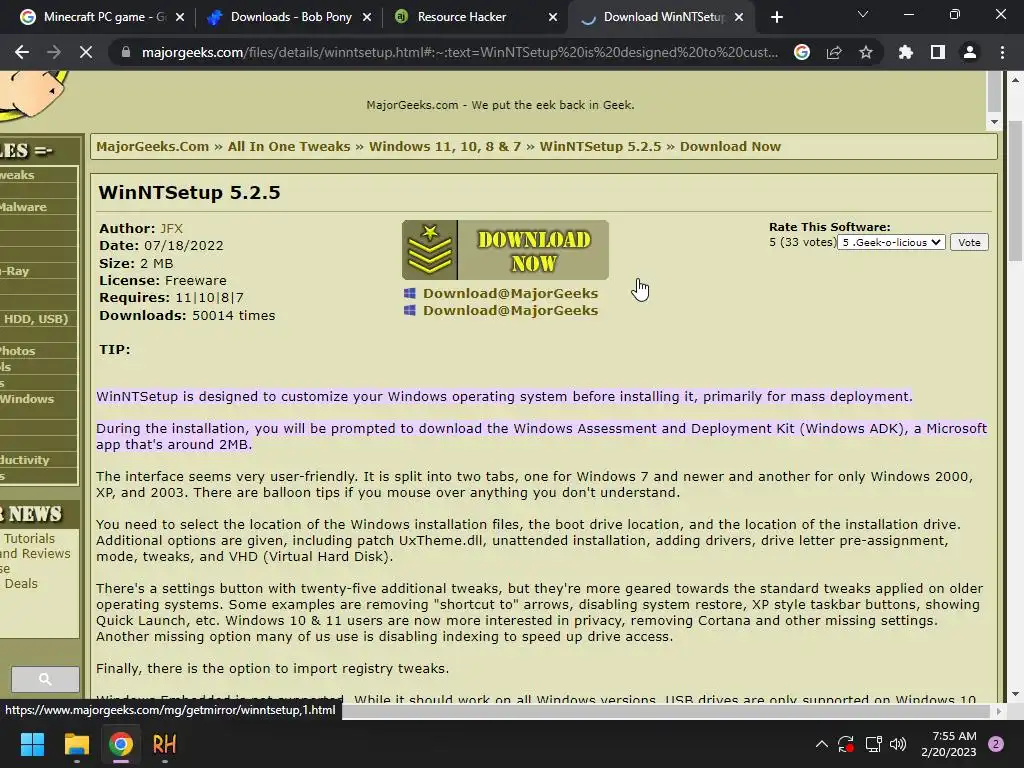The image size is (1024, 768).
Task: Open MajorGeeks.Com breadcrumb link
Action: click(153, 146)
